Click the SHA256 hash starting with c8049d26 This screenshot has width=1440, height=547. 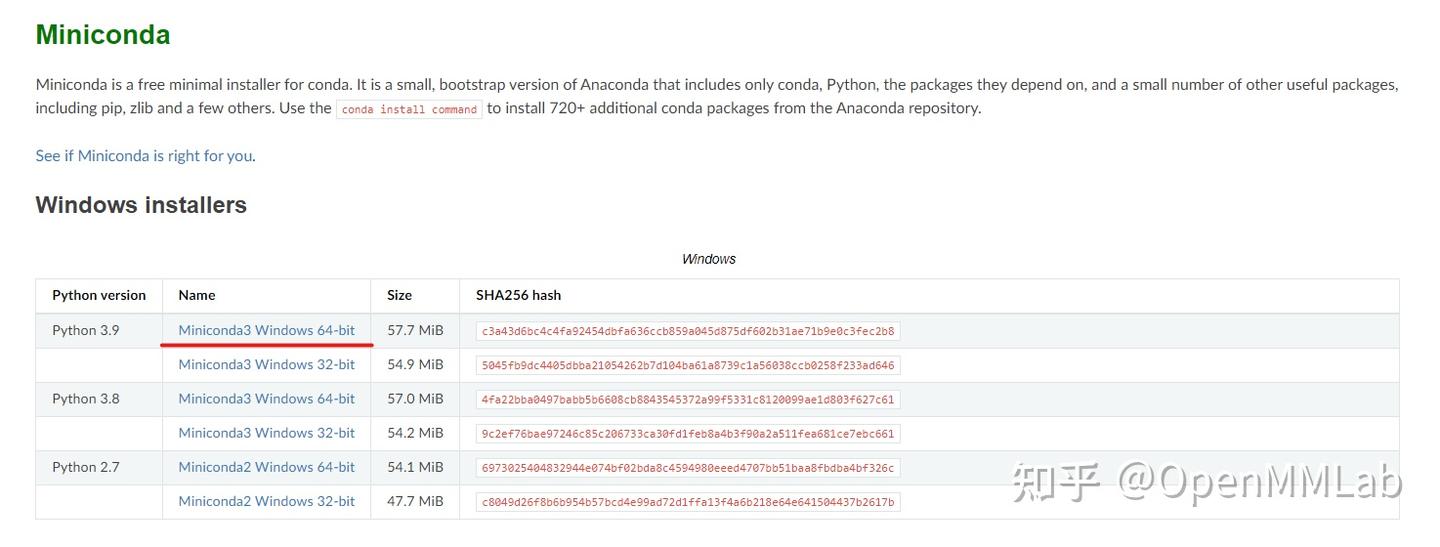(x=688, y=502)
